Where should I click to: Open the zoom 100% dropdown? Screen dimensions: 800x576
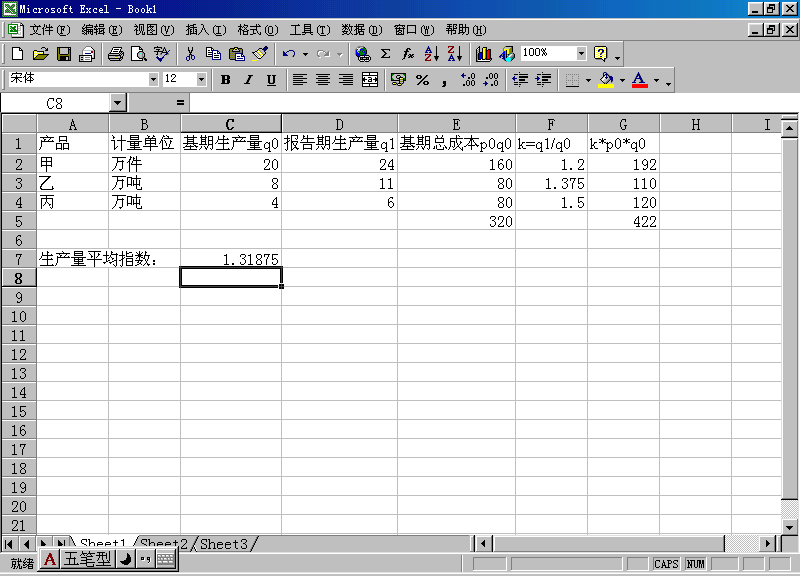point(581,53)
